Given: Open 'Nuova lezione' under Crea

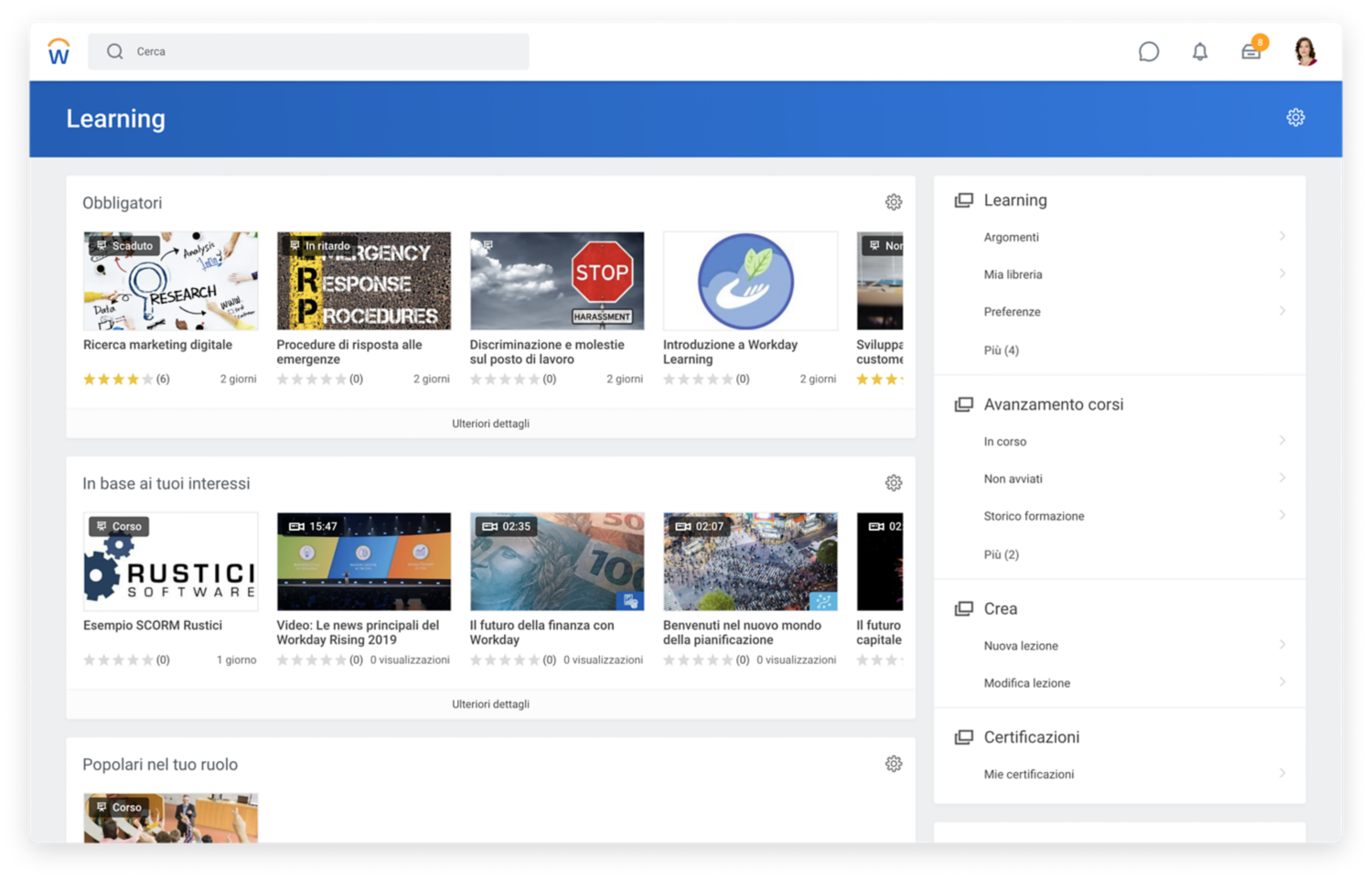Looking at the screenshot, I should [1021, 645].
